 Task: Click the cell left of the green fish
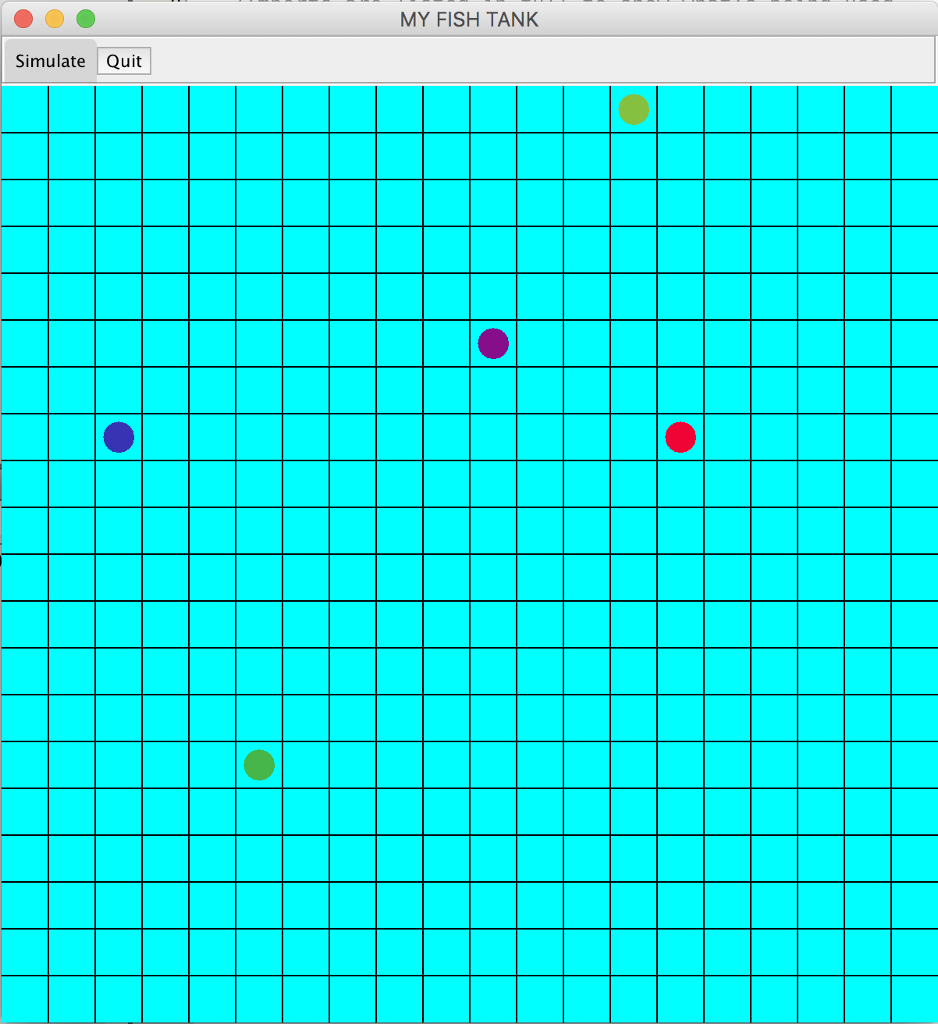pyautogui.click(x=211, y=764)
